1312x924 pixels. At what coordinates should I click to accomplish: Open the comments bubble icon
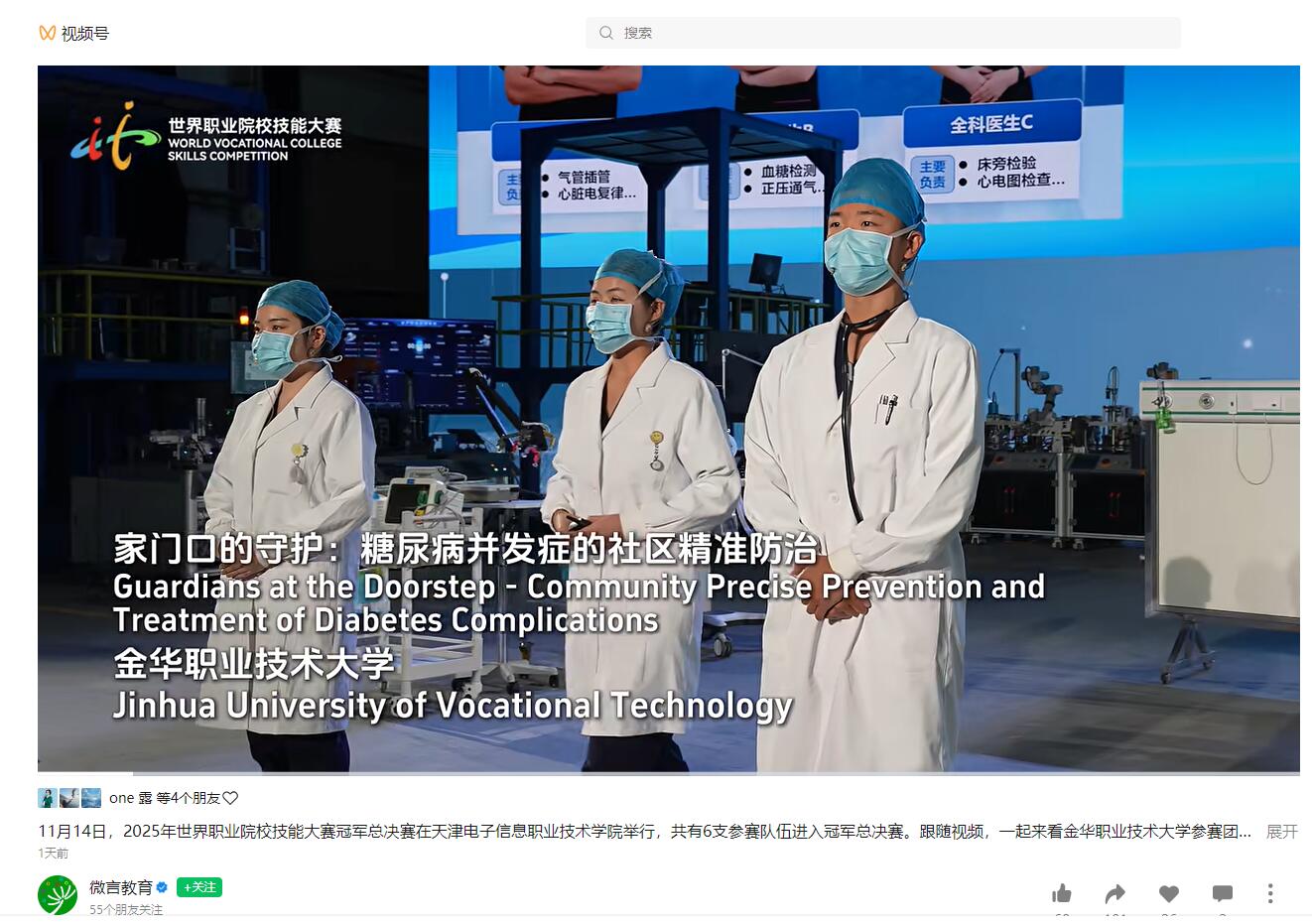(x=1223, y=893)
